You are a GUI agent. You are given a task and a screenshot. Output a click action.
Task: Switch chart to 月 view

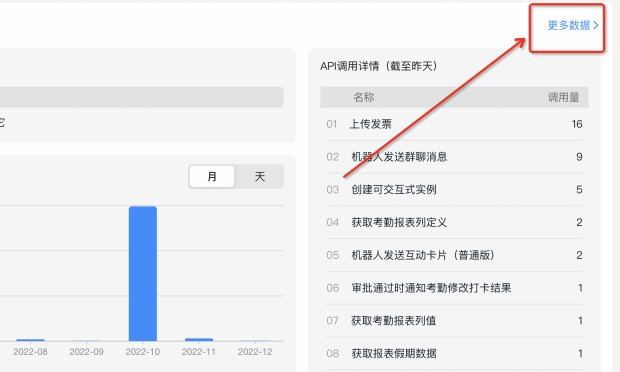click(x=212, y=176)
